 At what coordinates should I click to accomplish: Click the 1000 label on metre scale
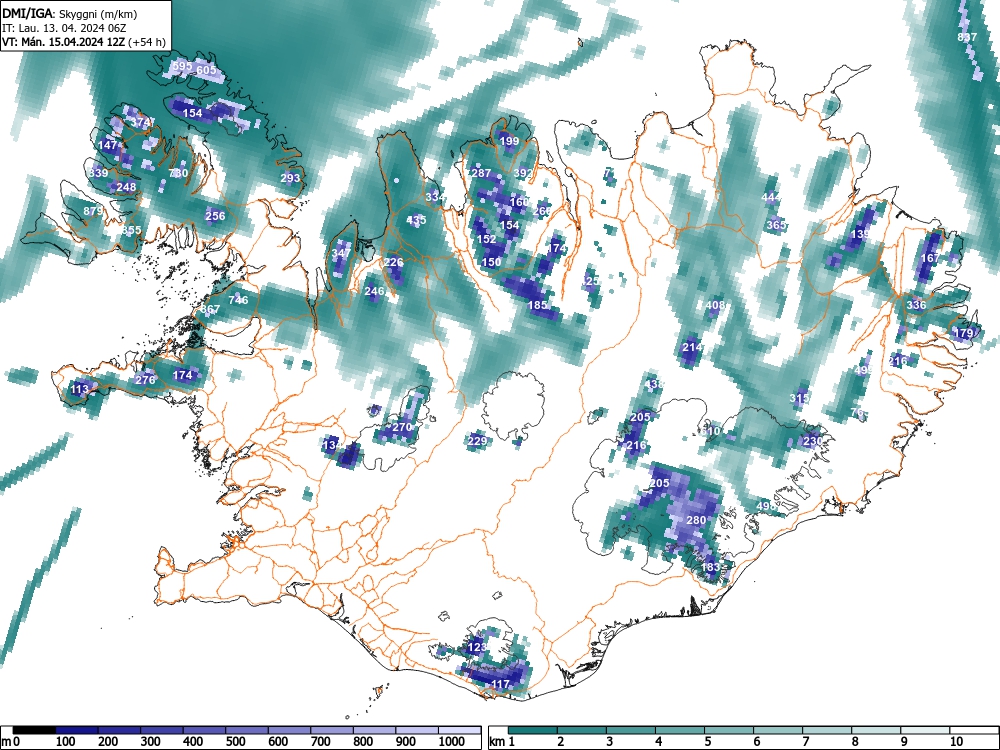coord(452,741)
